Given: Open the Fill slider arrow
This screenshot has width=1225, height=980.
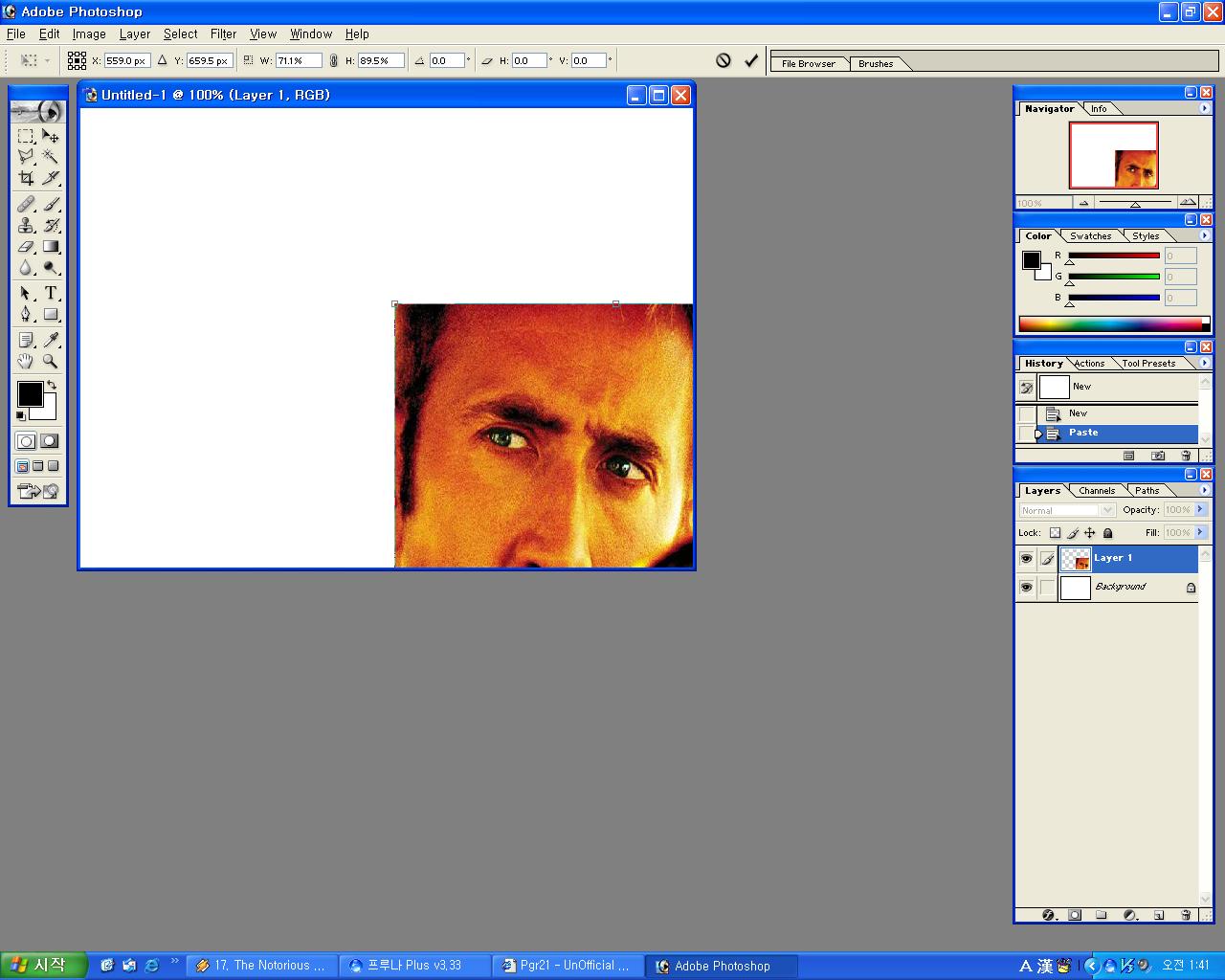Looking at the screenshot, I should [x=1201, y=532].
